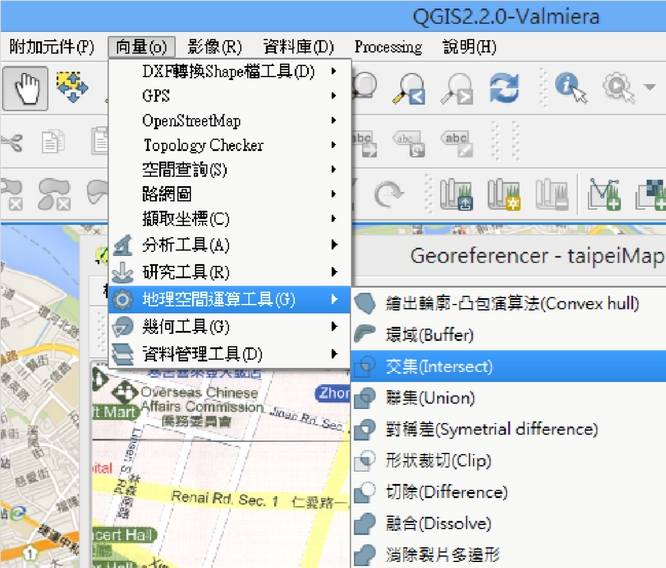The height and width of the screenshot is (568, 666).
Task: Click the Dissolve shape icon
Action: (365, 523)
